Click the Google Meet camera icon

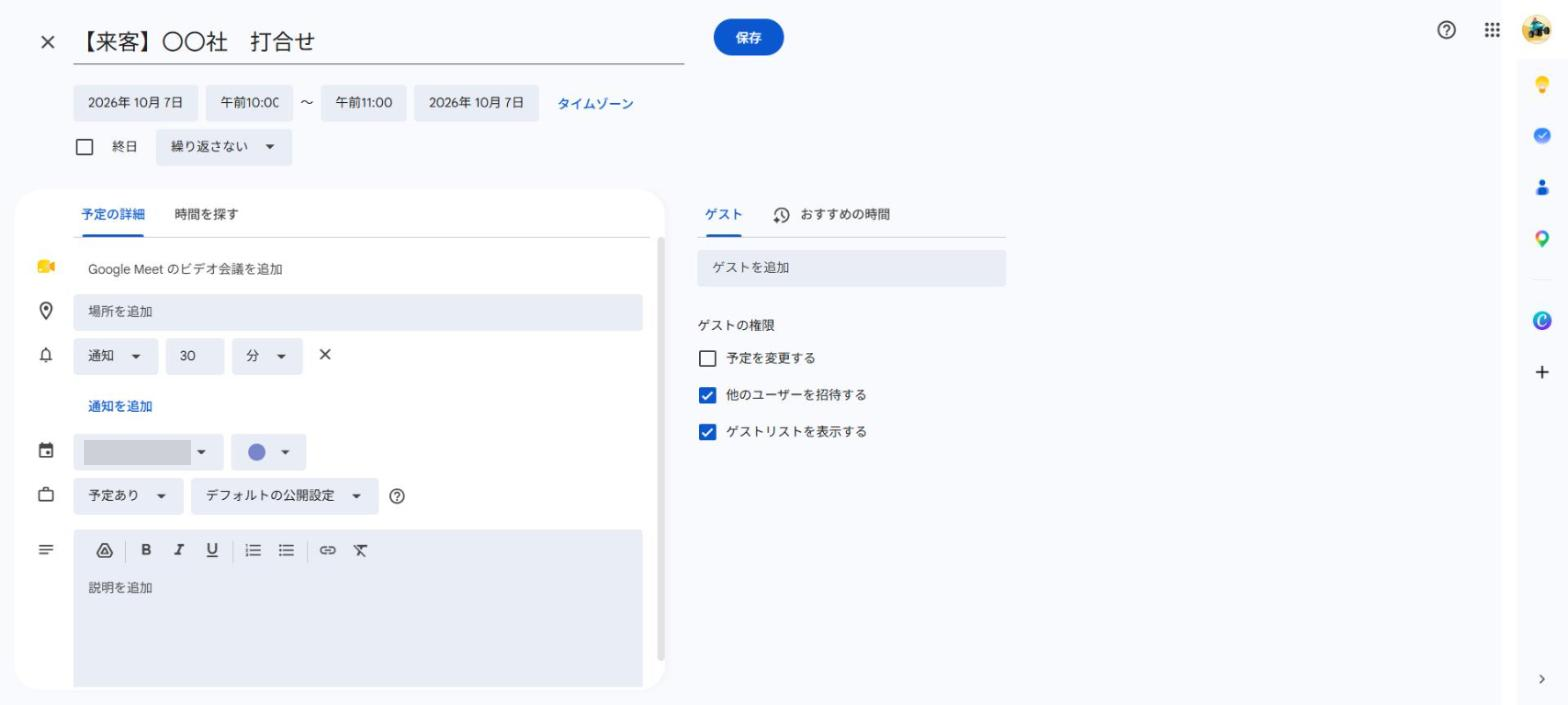point(46,267)
